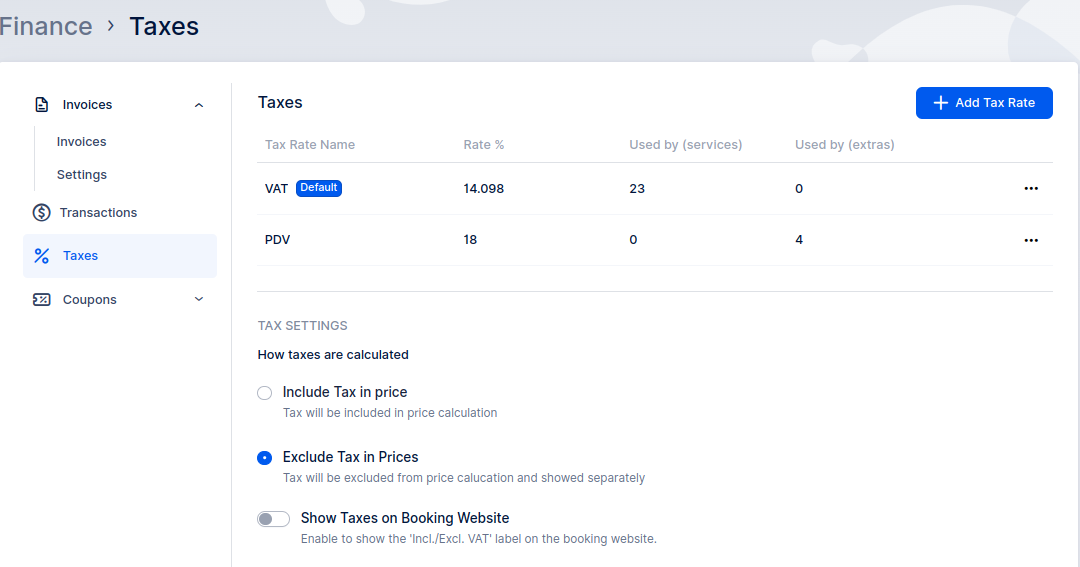Click the plus icon in Add Tax Rate
Screen dimensions: 1080x567
coord(940,103)
